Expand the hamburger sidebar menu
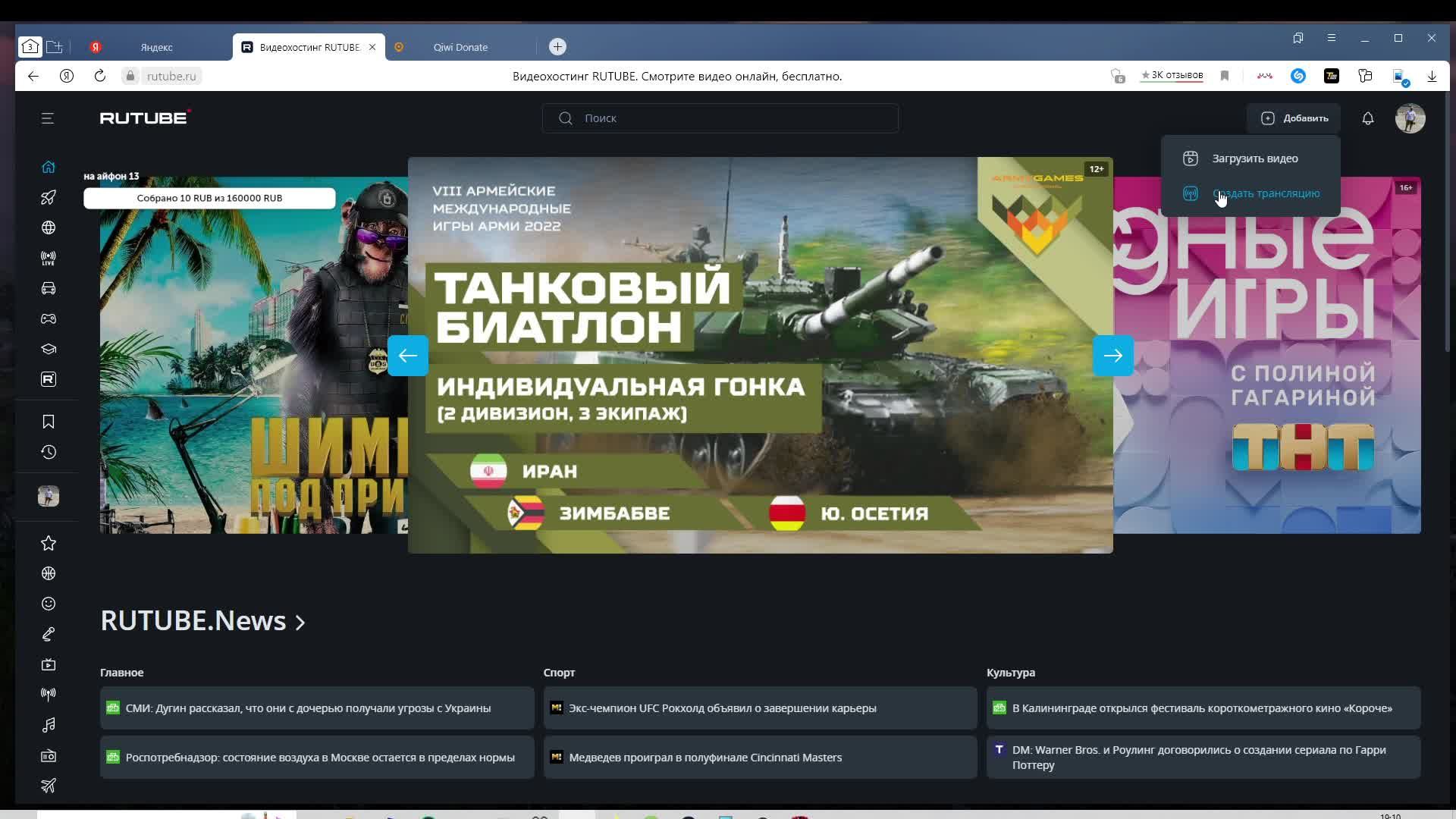This screenshot has height=819, width=1456. [48, 118]
